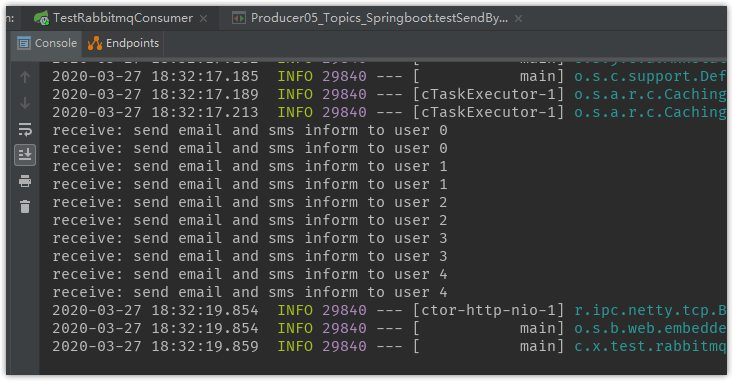Click the last 'inform to user 4' line
Screen dimensions: 733x381
pyautogui.click(x=250, y=293)
